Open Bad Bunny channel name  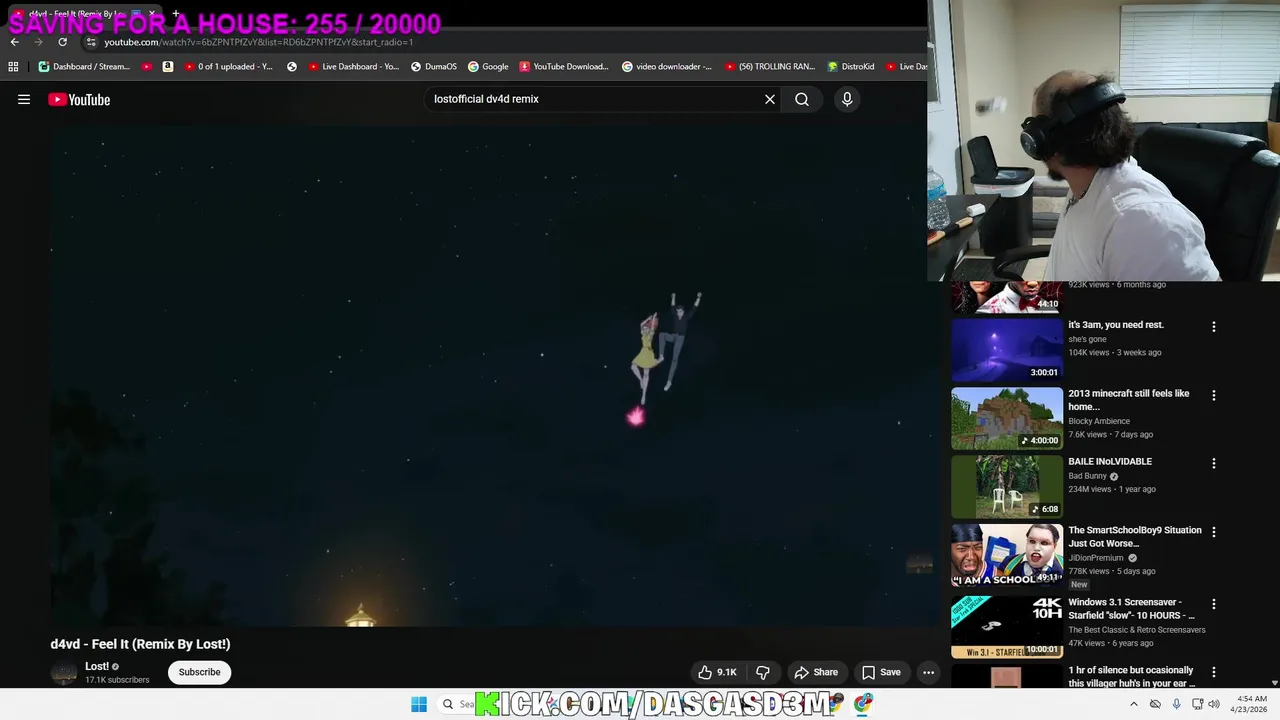1087,476
